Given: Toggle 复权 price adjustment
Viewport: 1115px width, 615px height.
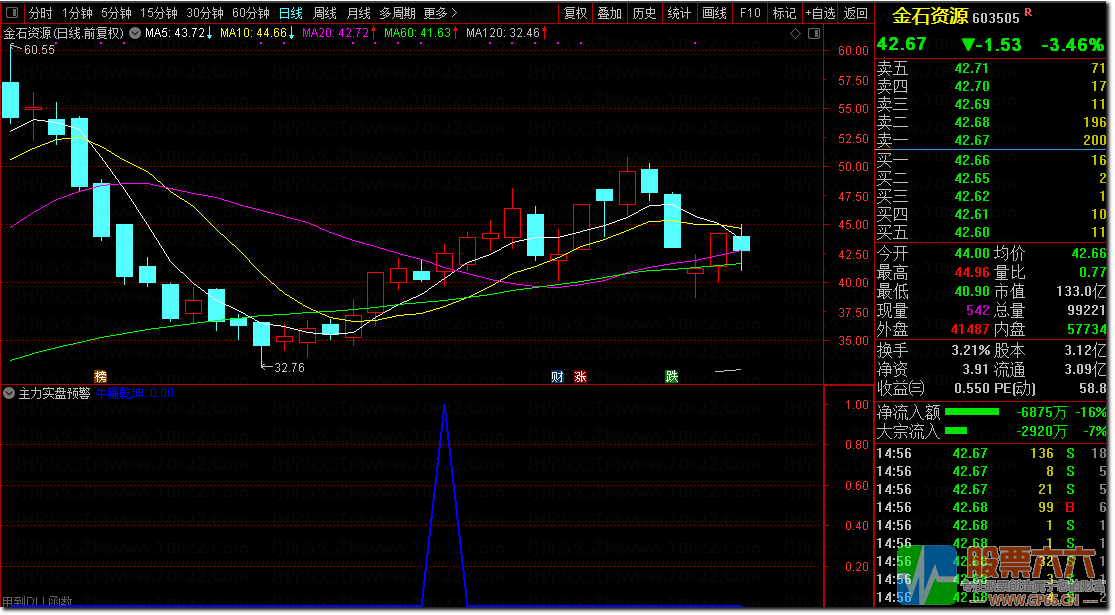Looking at the screenshot, I should pyautogui.click(x=575, y=13).
